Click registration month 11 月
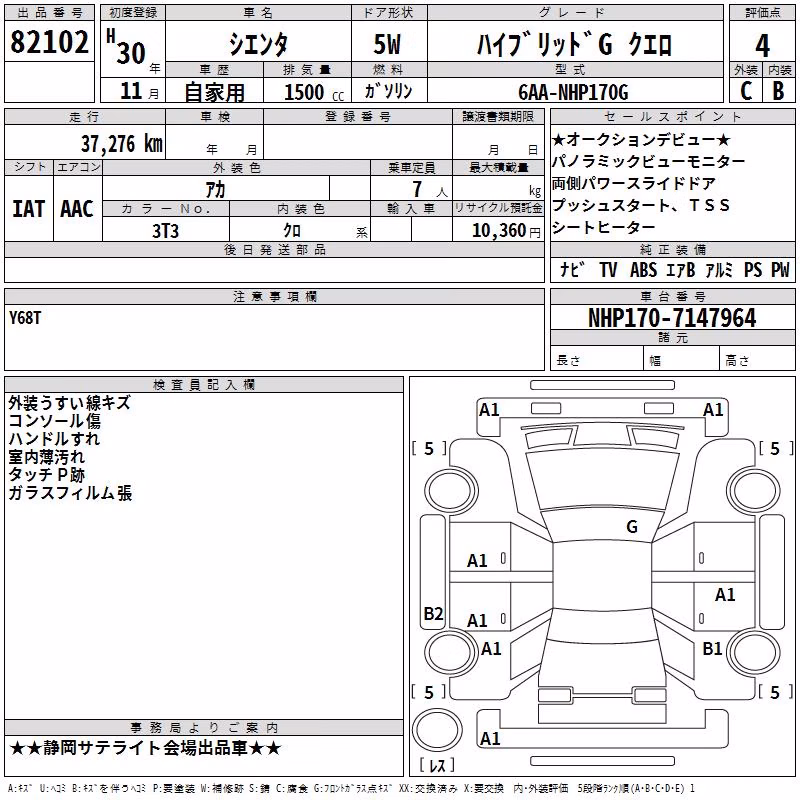The width and height of the screenshot is (800, 800). (x=139, y=91)
